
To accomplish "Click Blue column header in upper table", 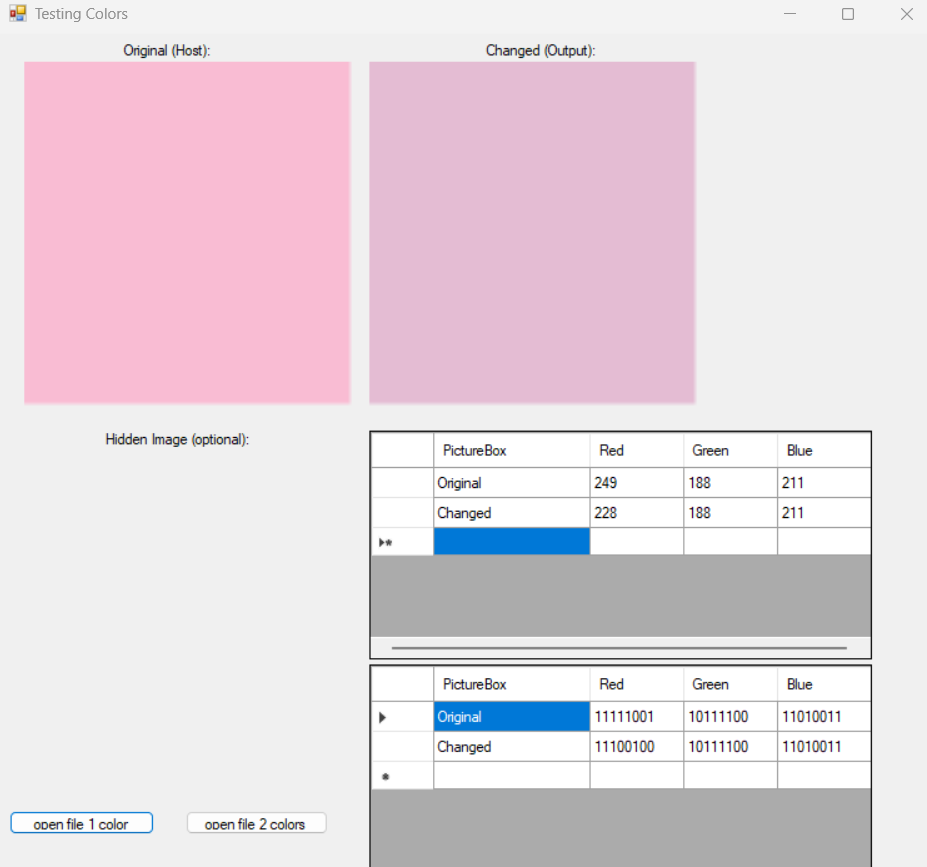I will pos(823,450).
